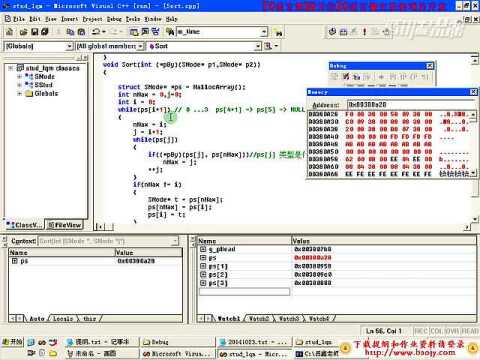Click the Build icon in Build minibar
Screen dimensions: 480x360
coord(343,32)
